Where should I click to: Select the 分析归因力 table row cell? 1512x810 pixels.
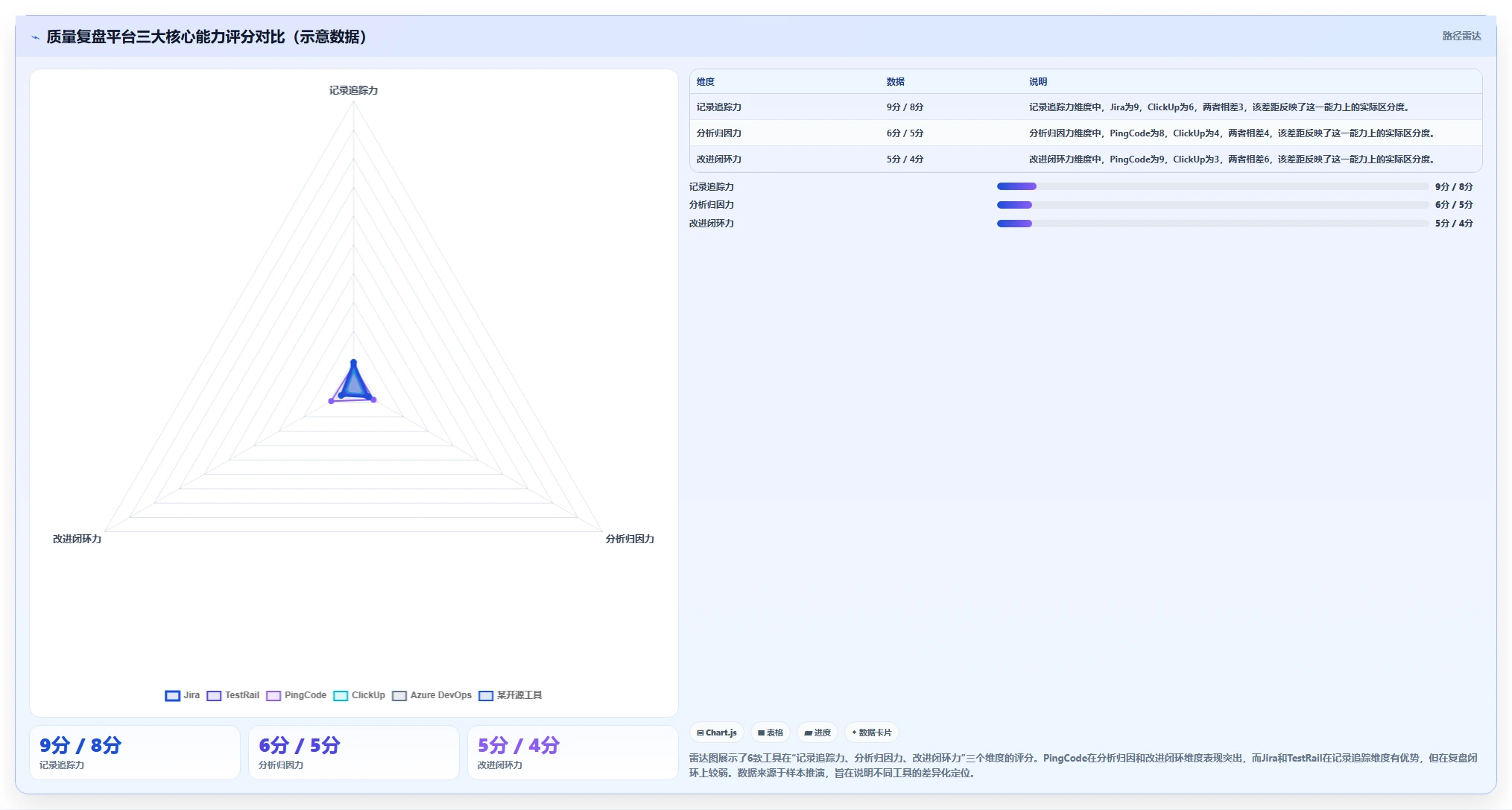click(719, 133)
